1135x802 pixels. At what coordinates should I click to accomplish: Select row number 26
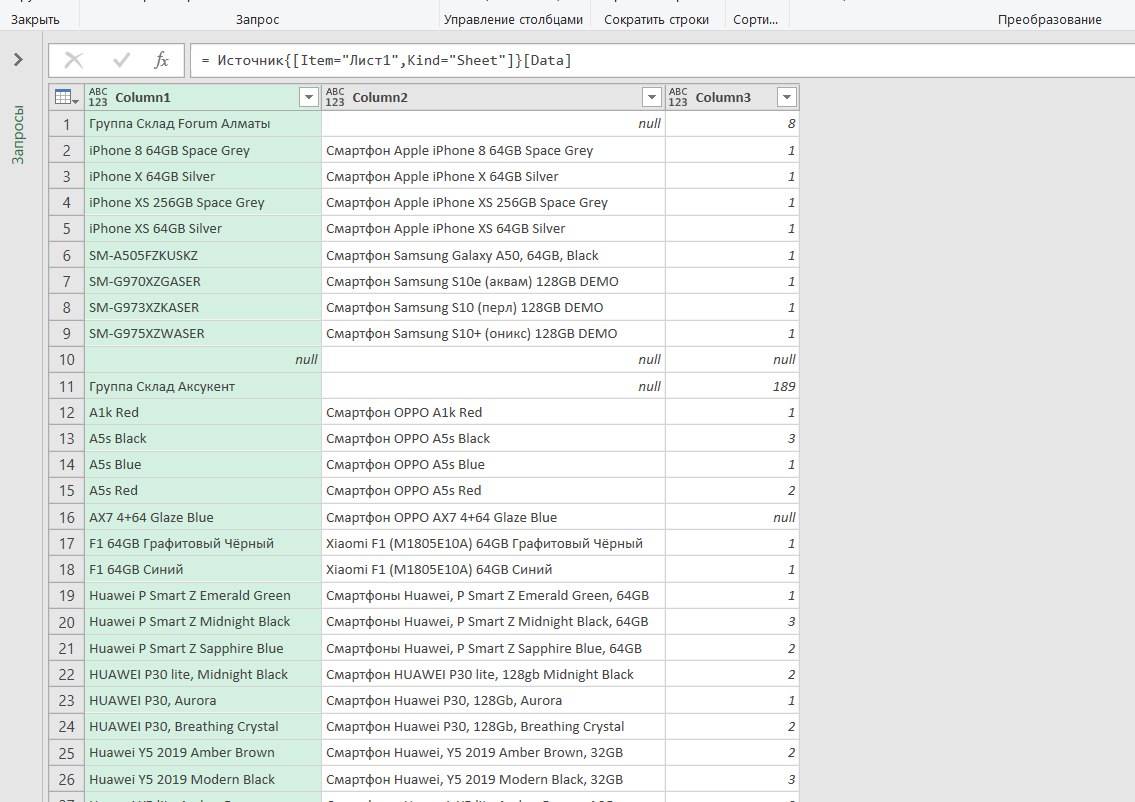pos(67,780)
